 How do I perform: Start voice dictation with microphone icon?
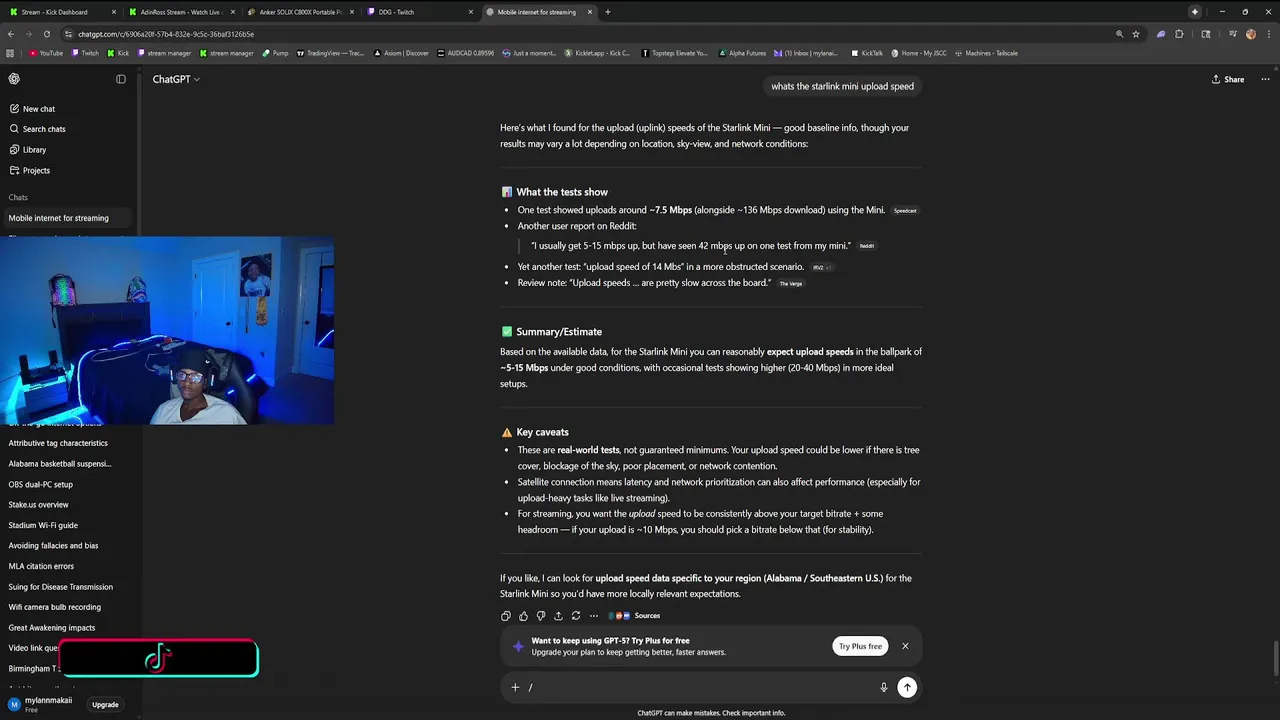(883, 687)
